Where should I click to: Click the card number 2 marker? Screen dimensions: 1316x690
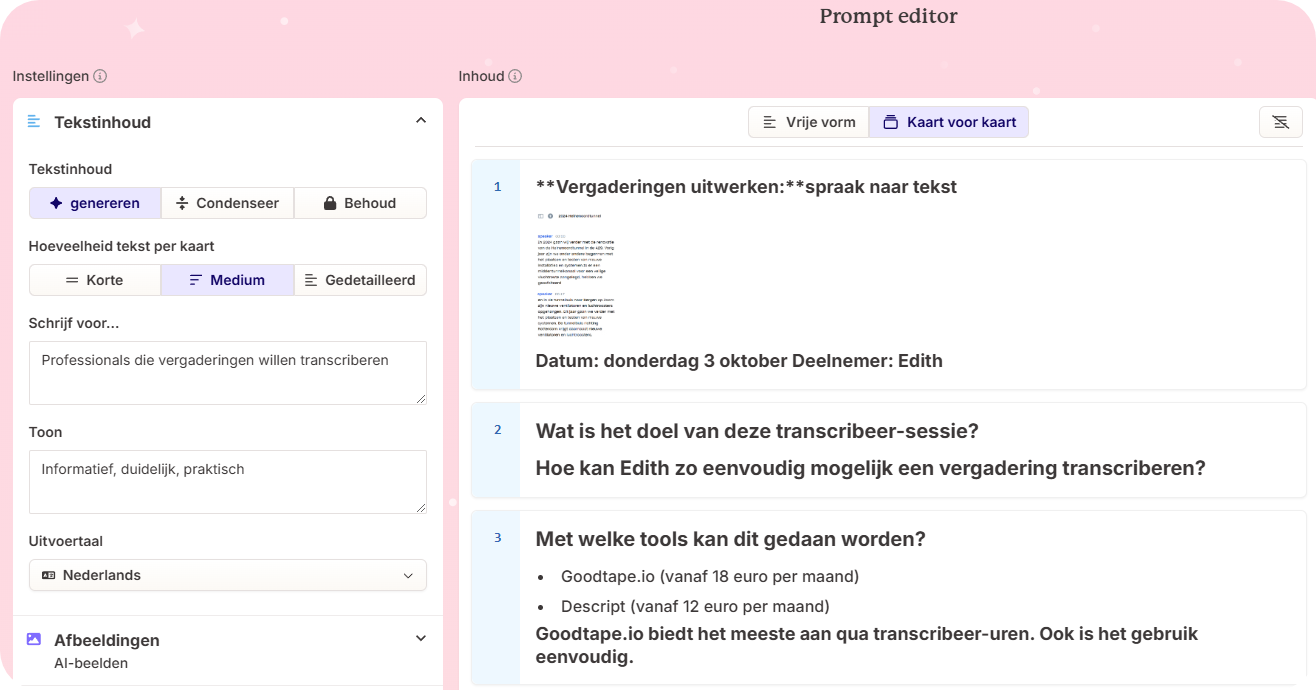(x=497, y=430)
